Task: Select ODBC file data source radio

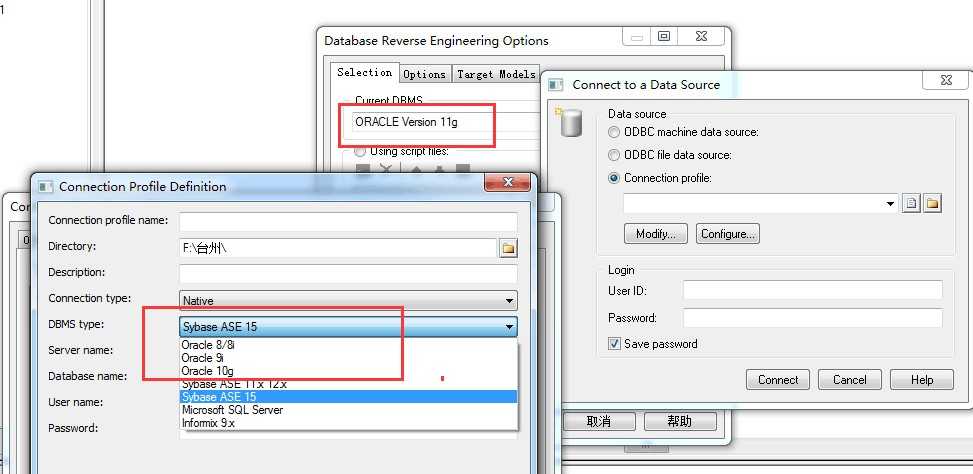Action: point(614,155)
